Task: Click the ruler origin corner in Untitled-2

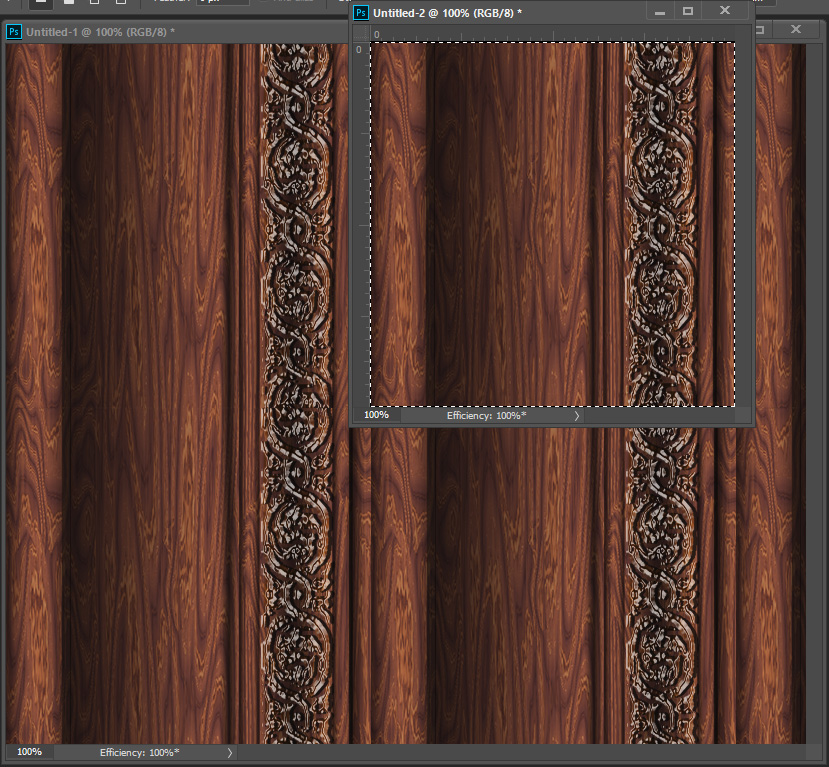Action: point(360,34)
